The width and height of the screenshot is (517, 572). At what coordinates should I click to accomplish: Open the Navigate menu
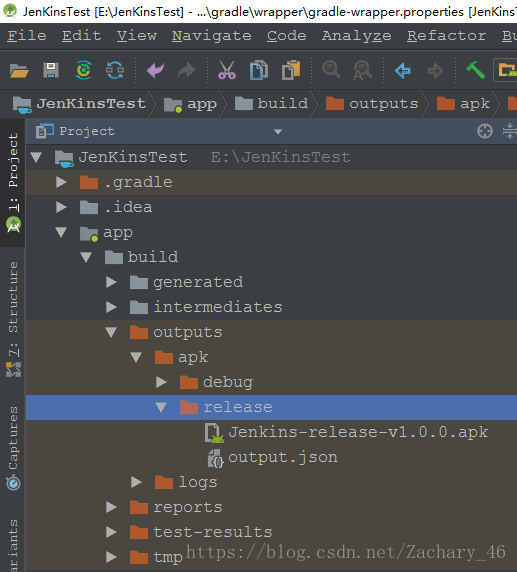[x=212, y=36]
